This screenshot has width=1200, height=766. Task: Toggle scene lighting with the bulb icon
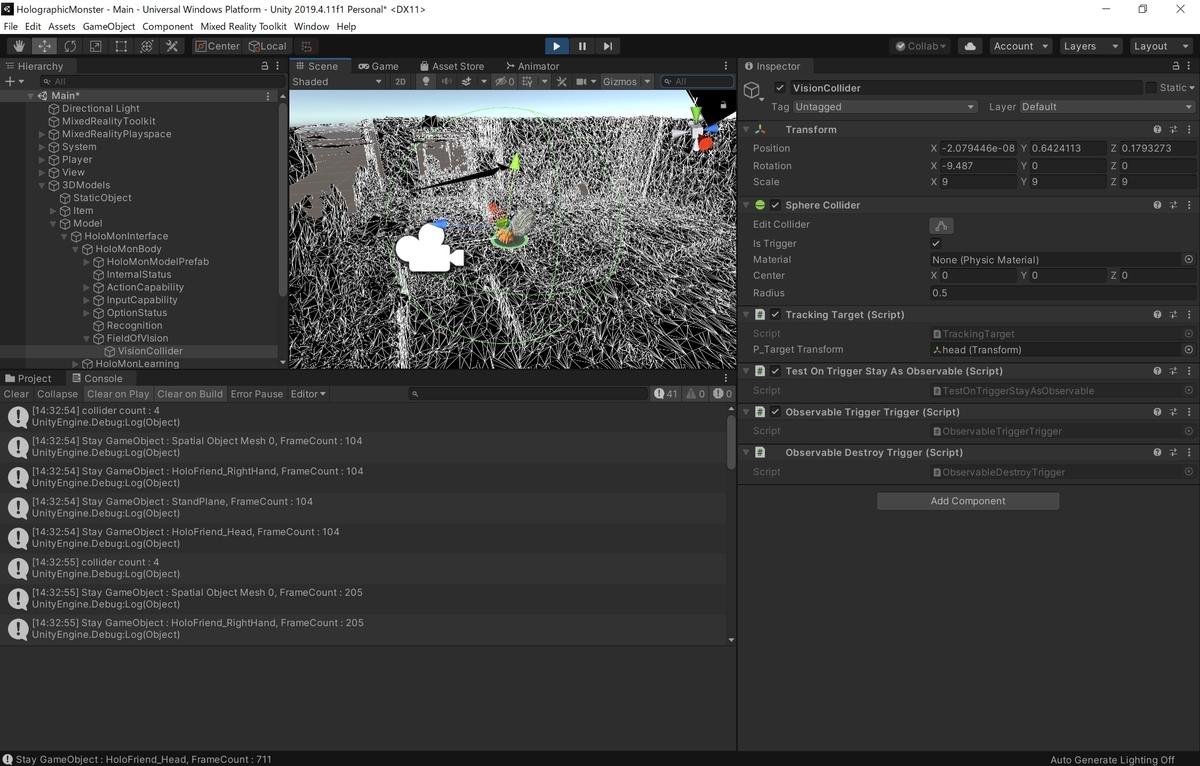pyautogui.click(x=427, y=81)
